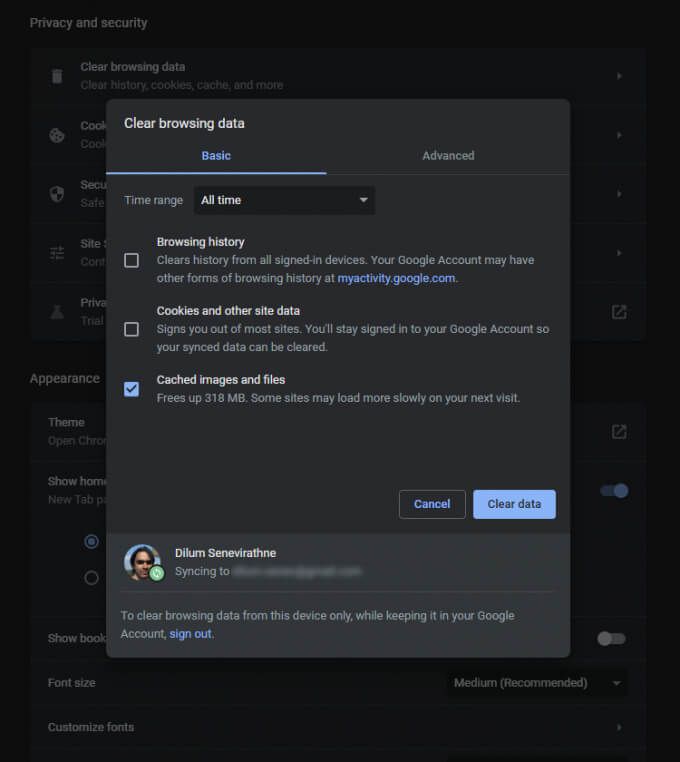Click the Appearance section heading
Image resolution: width=680 pixels, height=762 pixels.
[x=65, y=379]
